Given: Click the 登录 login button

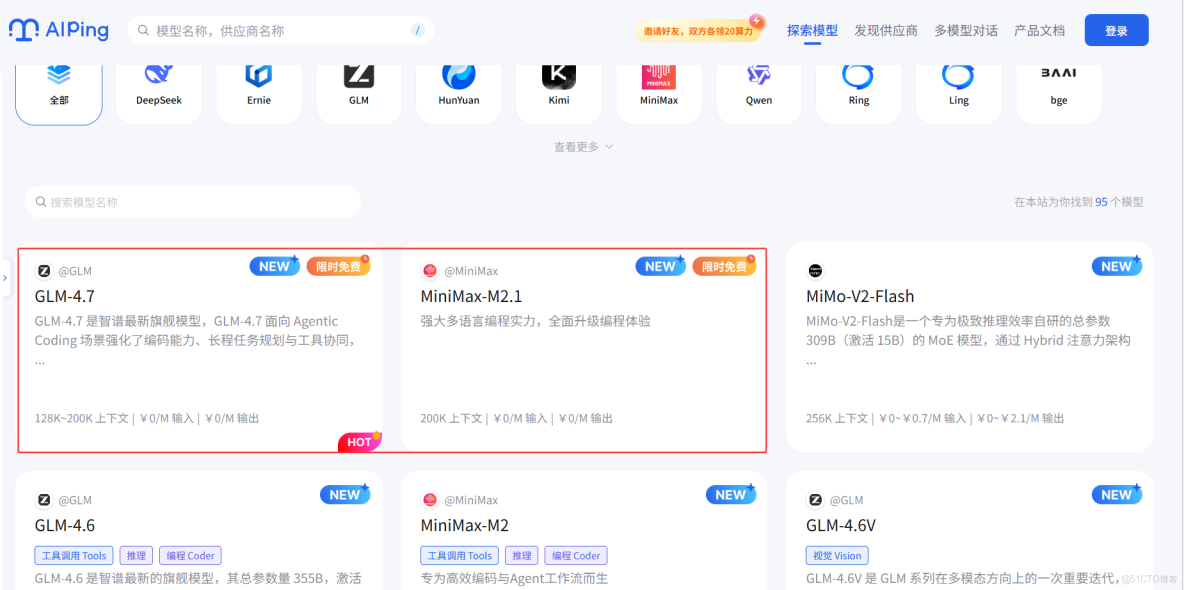Looking at the screenshot, I should click(x=1116, y=30).
